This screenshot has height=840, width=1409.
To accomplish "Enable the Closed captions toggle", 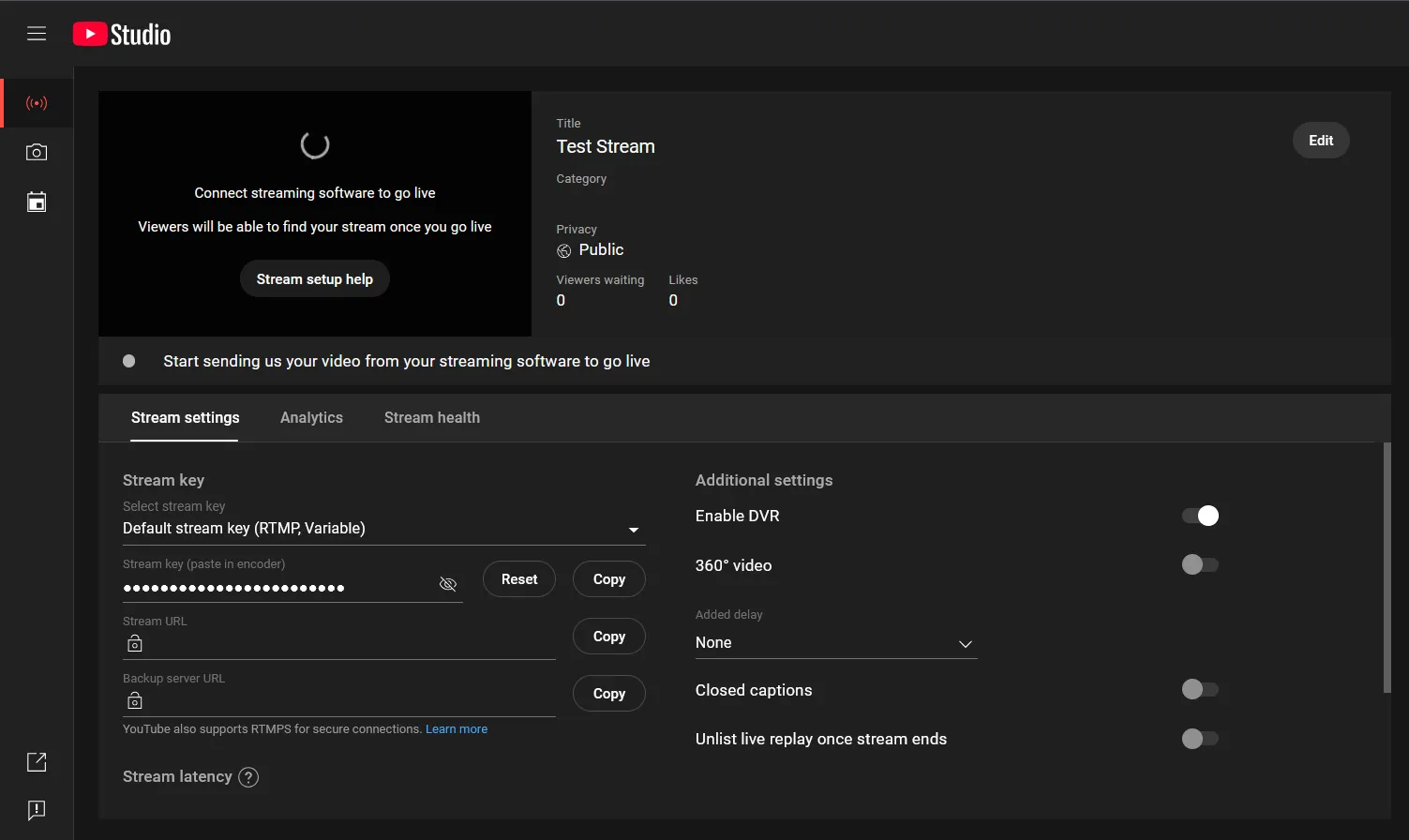I will (x=1200, y=690).
